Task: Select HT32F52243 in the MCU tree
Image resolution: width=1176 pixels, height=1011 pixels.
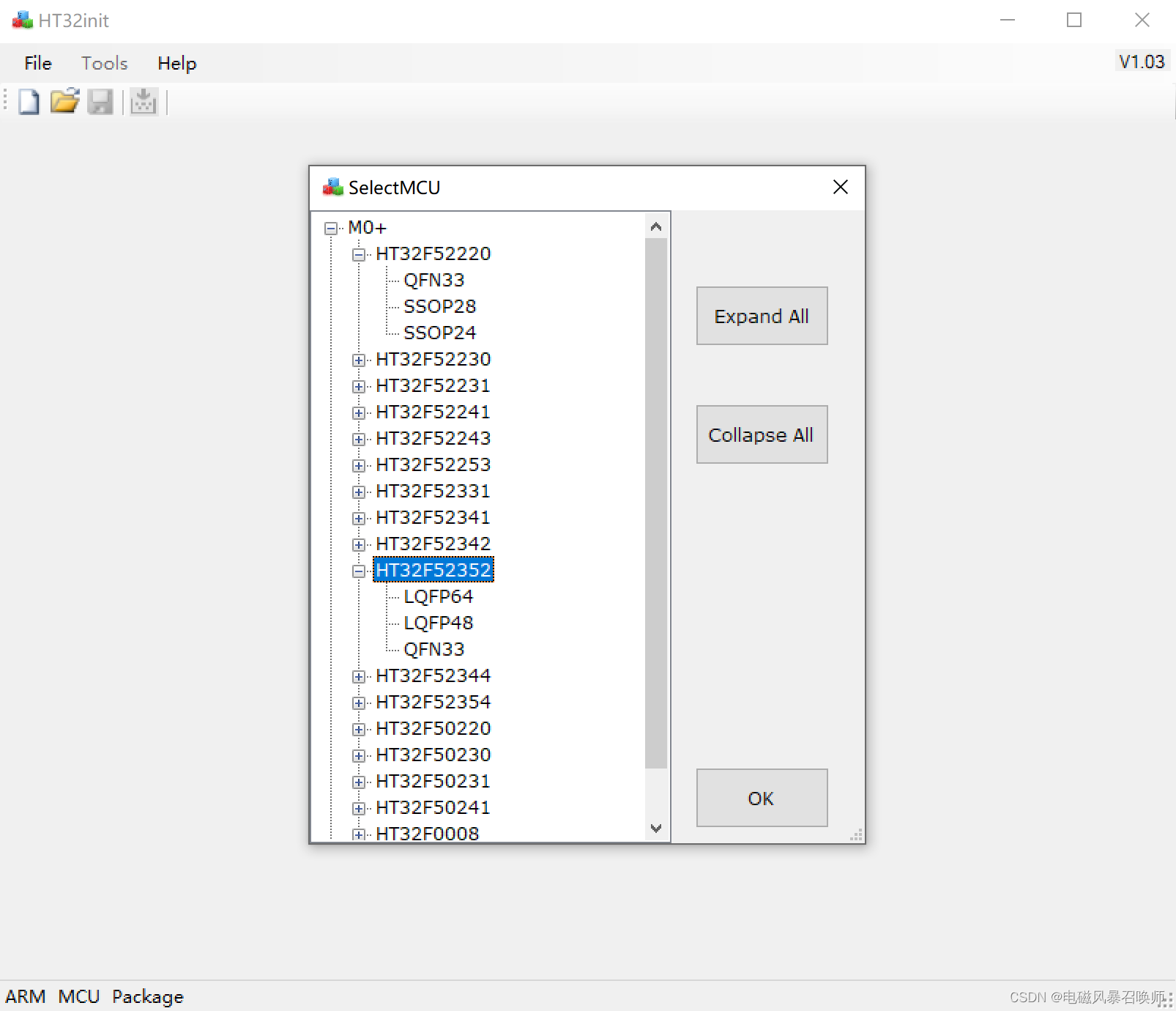Action: [433, 438]
